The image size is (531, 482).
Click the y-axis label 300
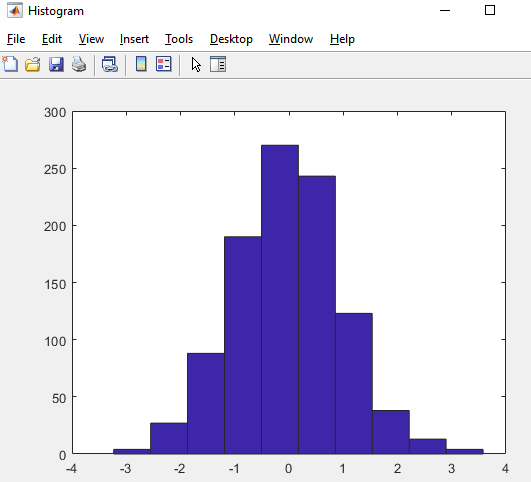[x=55, y=112]
